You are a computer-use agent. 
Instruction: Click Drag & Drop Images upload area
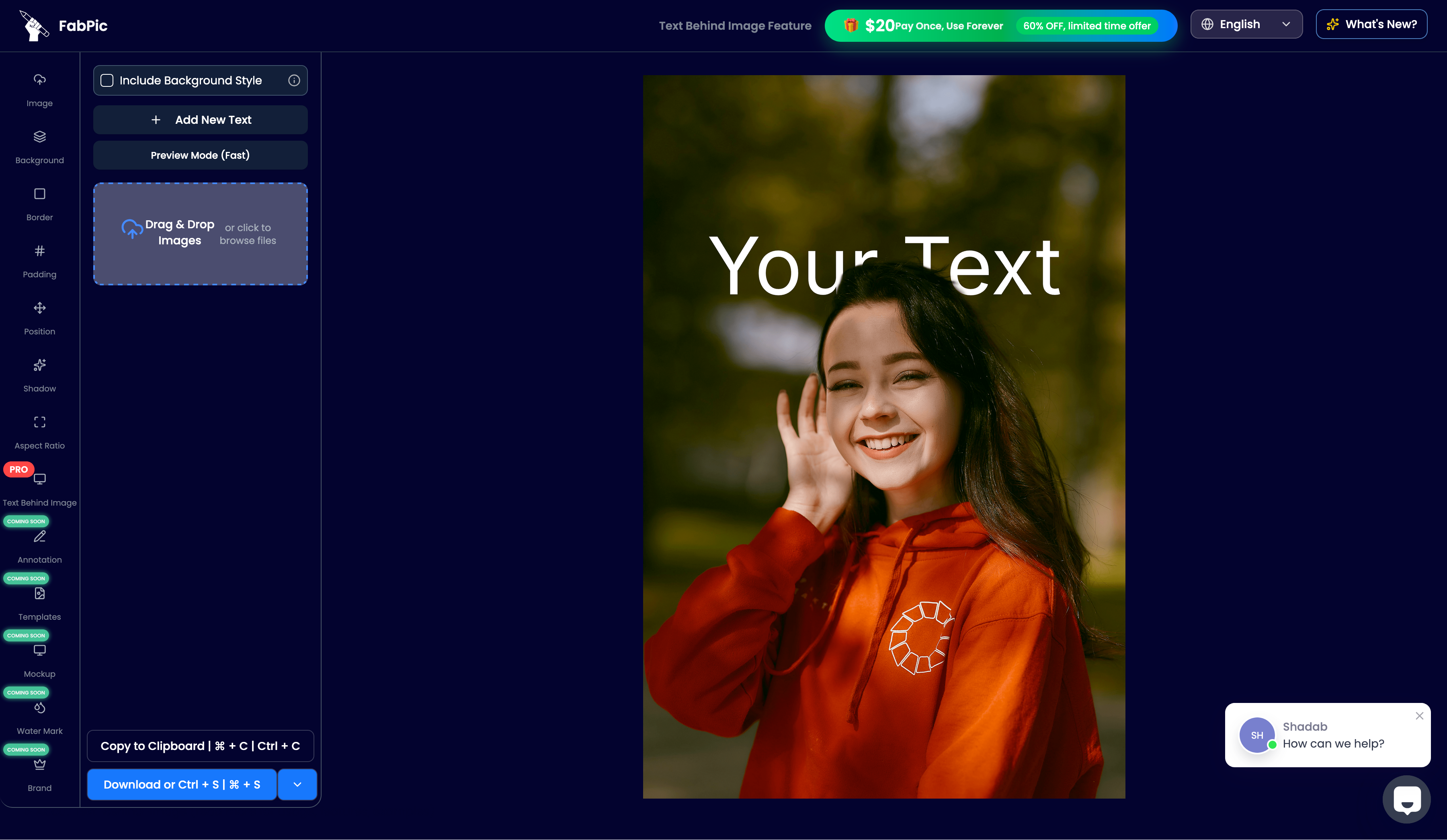pyautogui.click(x=201, y=234)
